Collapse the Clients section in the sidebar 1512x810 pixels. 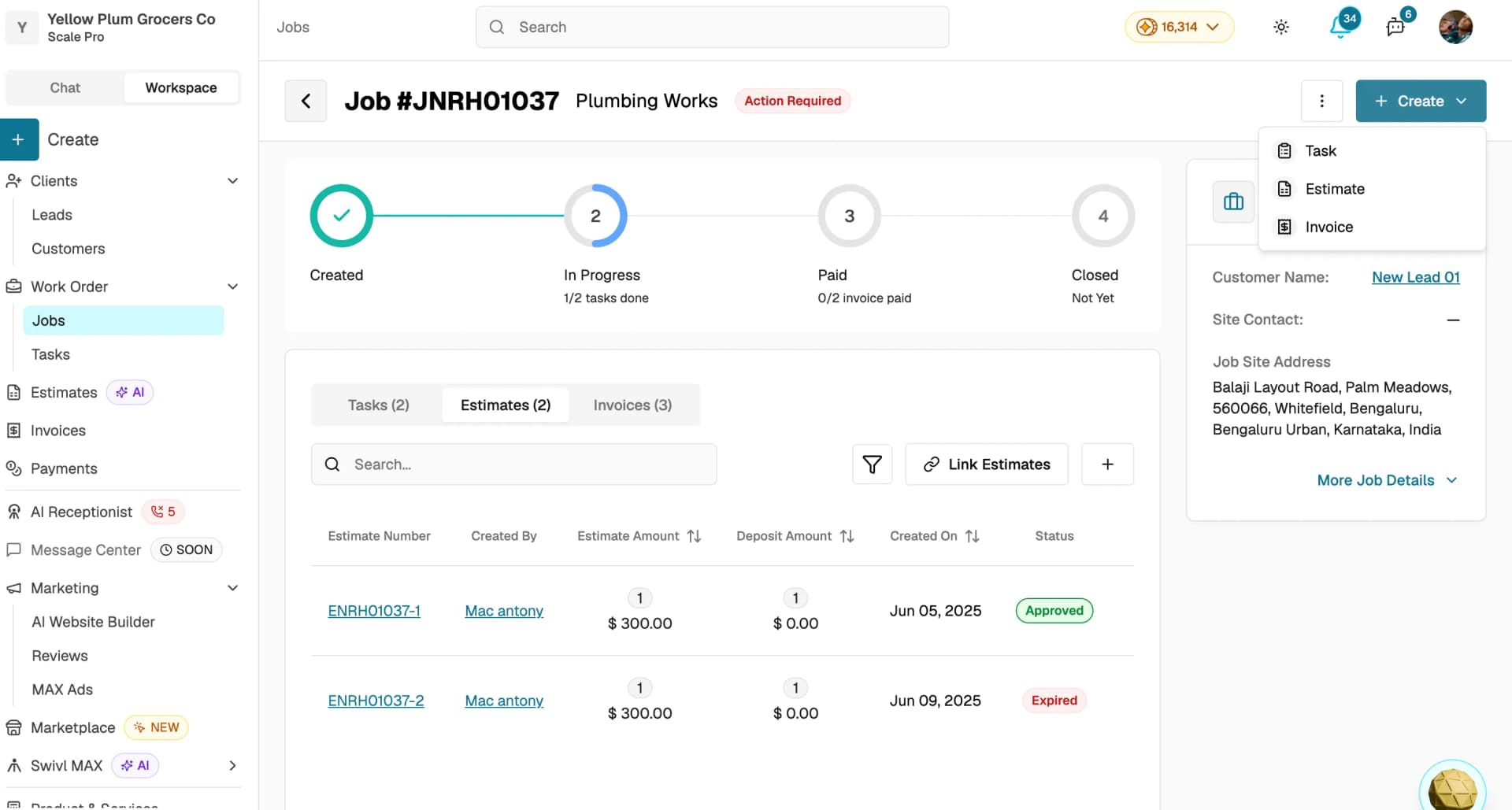pyautogui.click(x=232, y=181)
